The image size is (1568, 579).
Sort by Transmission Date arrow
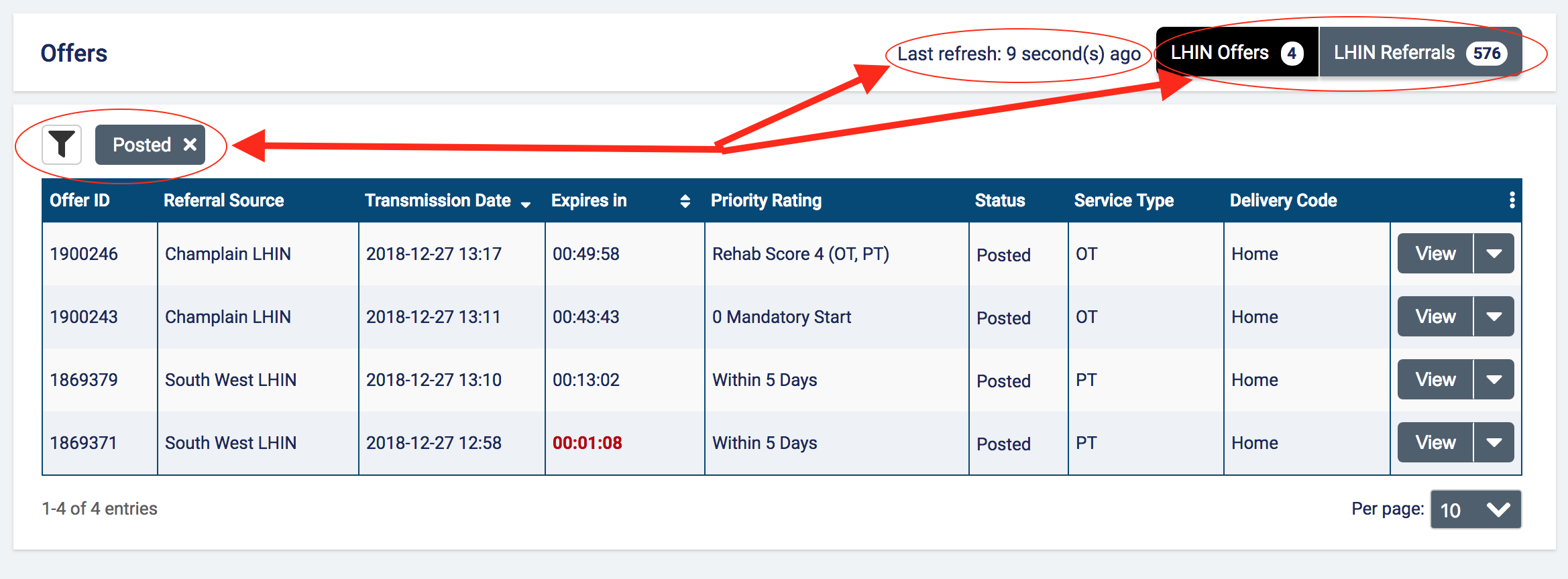point(526,204)
